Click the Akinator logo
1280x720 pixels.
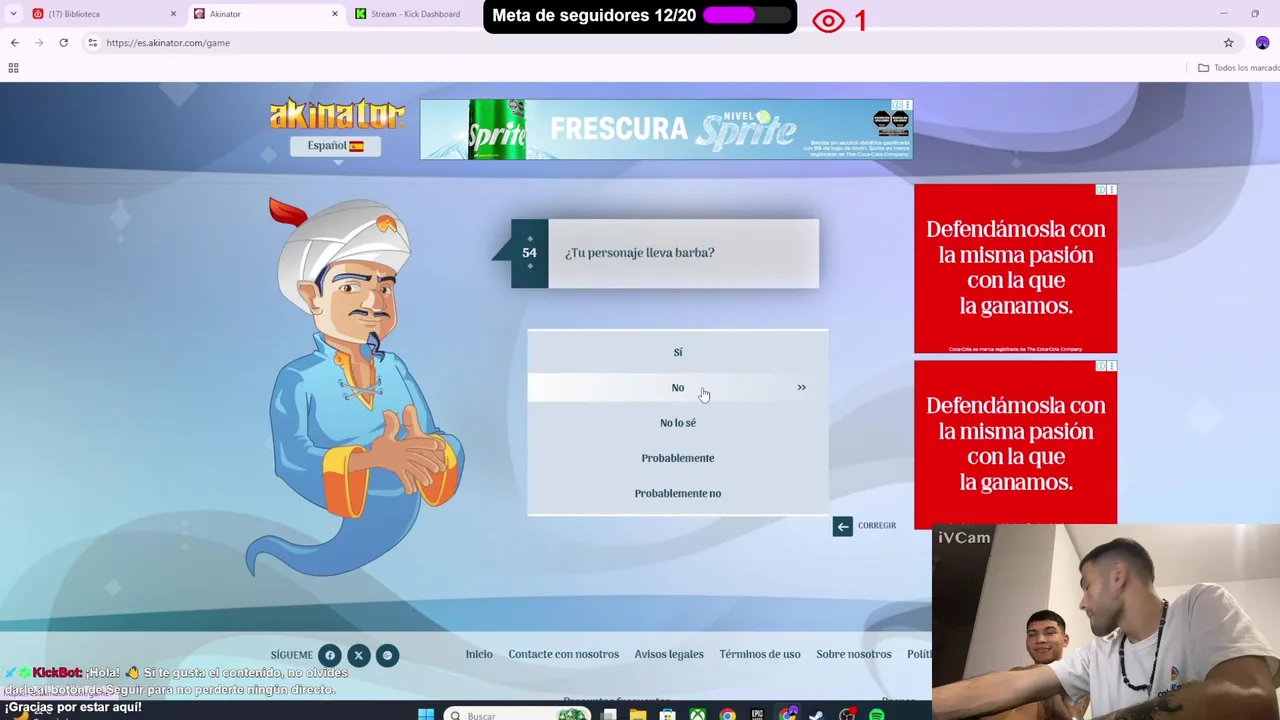(337, 114)
